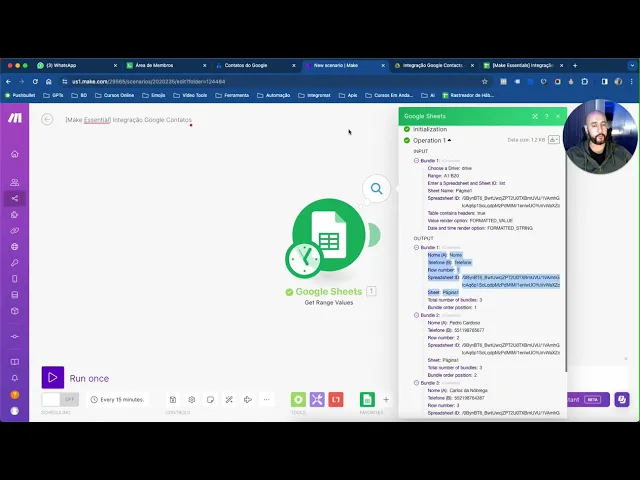This screenshot has height=480, width=640.
Task: Collapse OUTPUT Bundle 3
Action: tap(416, 383)
